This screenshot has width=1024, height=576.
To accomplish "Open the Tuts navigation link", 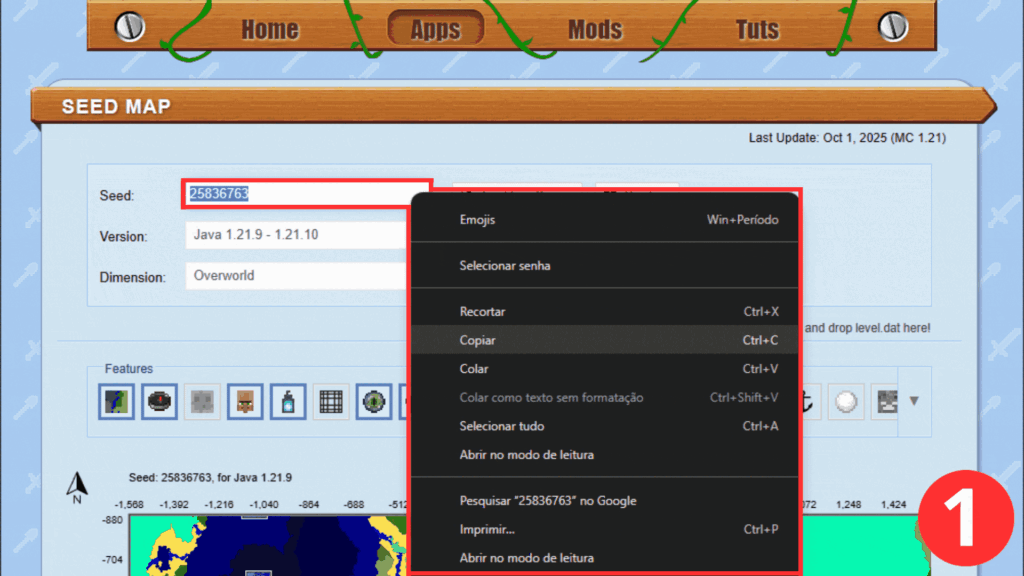I will [x=757, y=30].
